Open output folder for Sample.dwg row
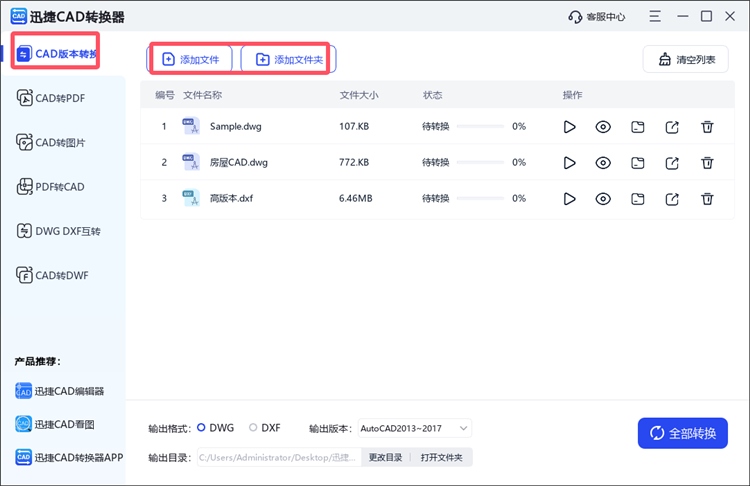This screenshot has width=750, height=486. tap(638, 127)
